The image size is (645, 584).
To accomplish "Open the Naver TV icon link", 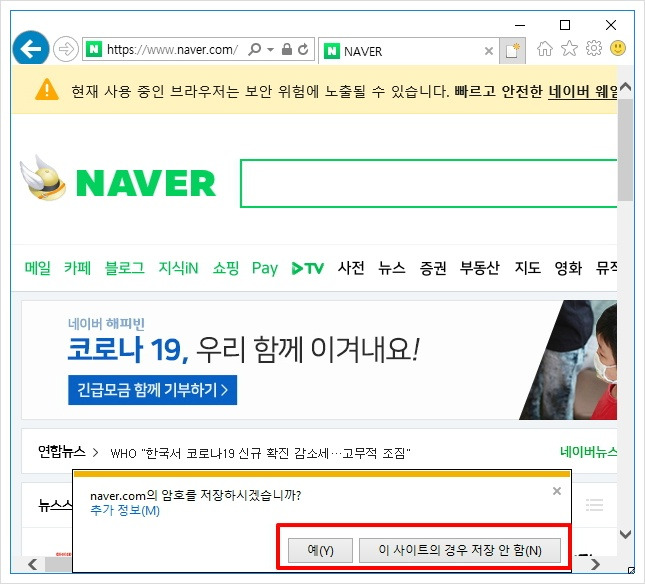I will point(307,268).
